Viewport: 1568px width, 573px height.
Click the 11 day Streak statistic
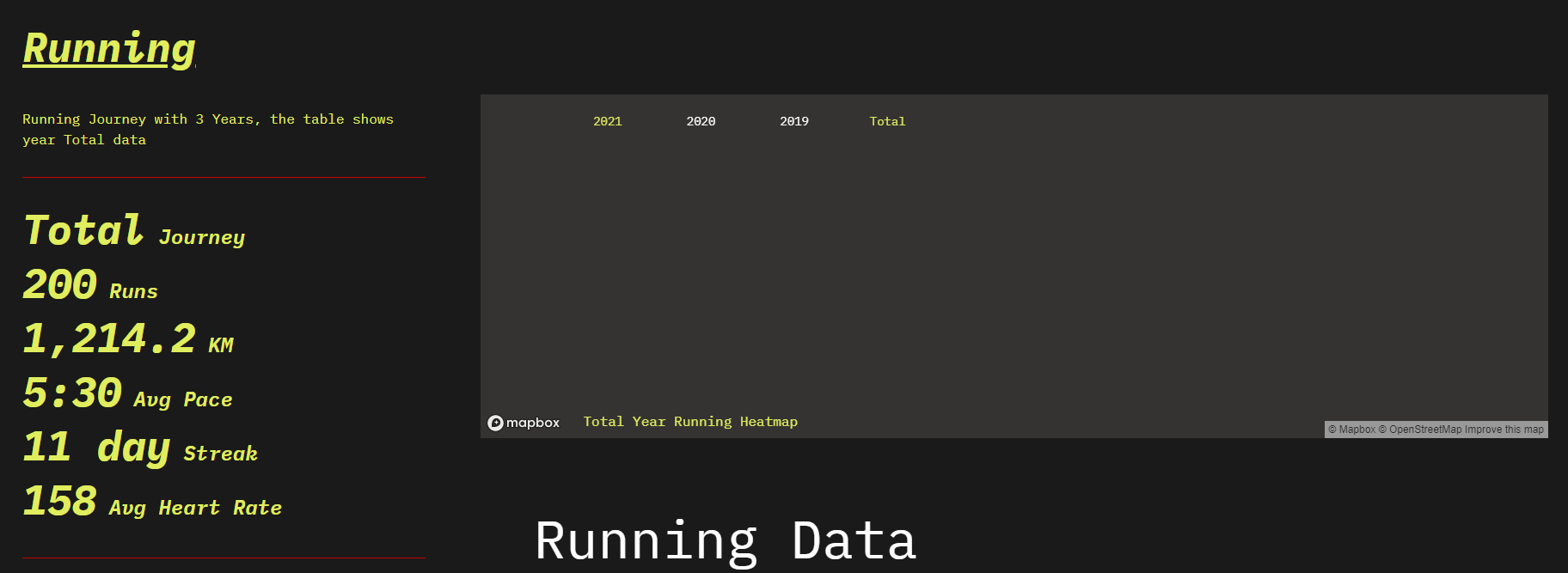[x=140, y=448]
